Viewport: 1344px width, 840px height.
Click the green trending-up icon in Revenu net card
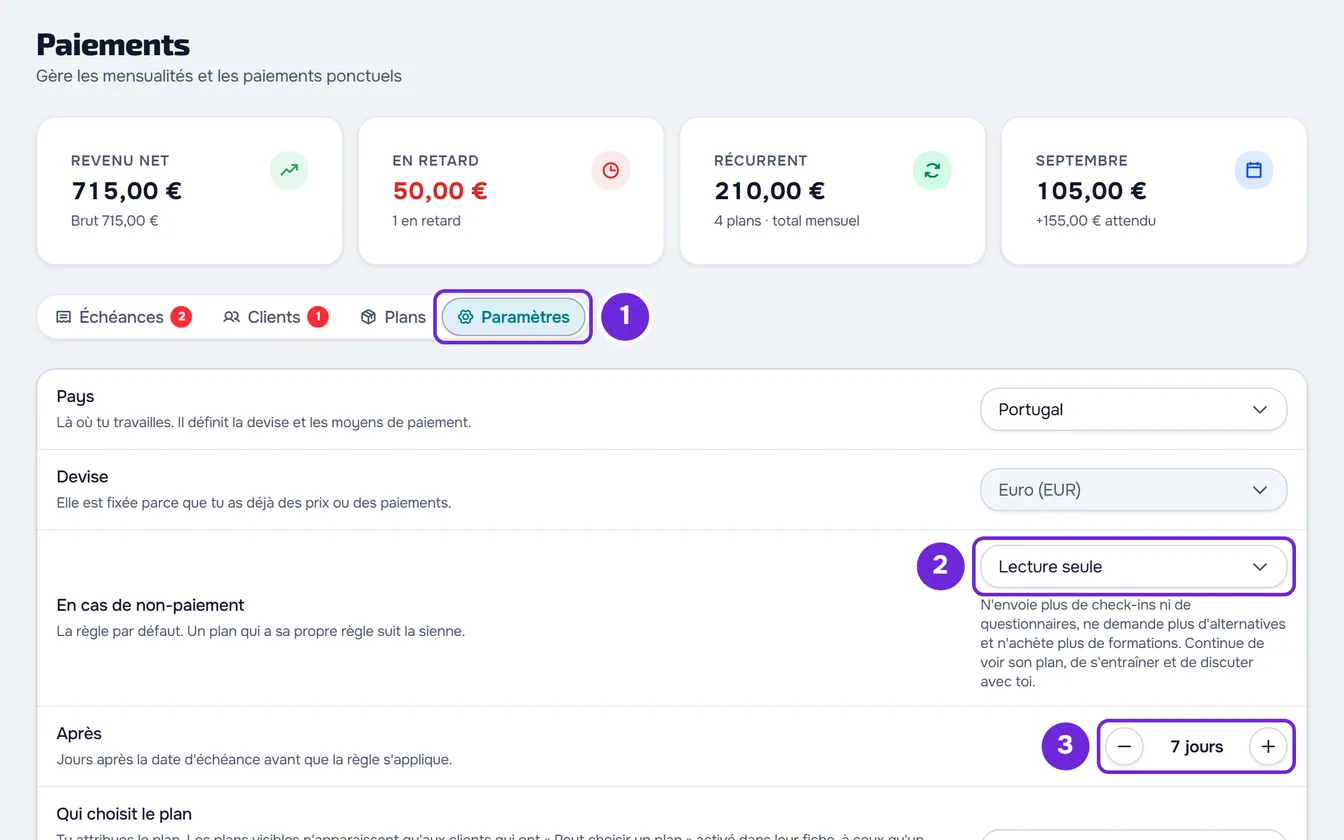(289, 170)
